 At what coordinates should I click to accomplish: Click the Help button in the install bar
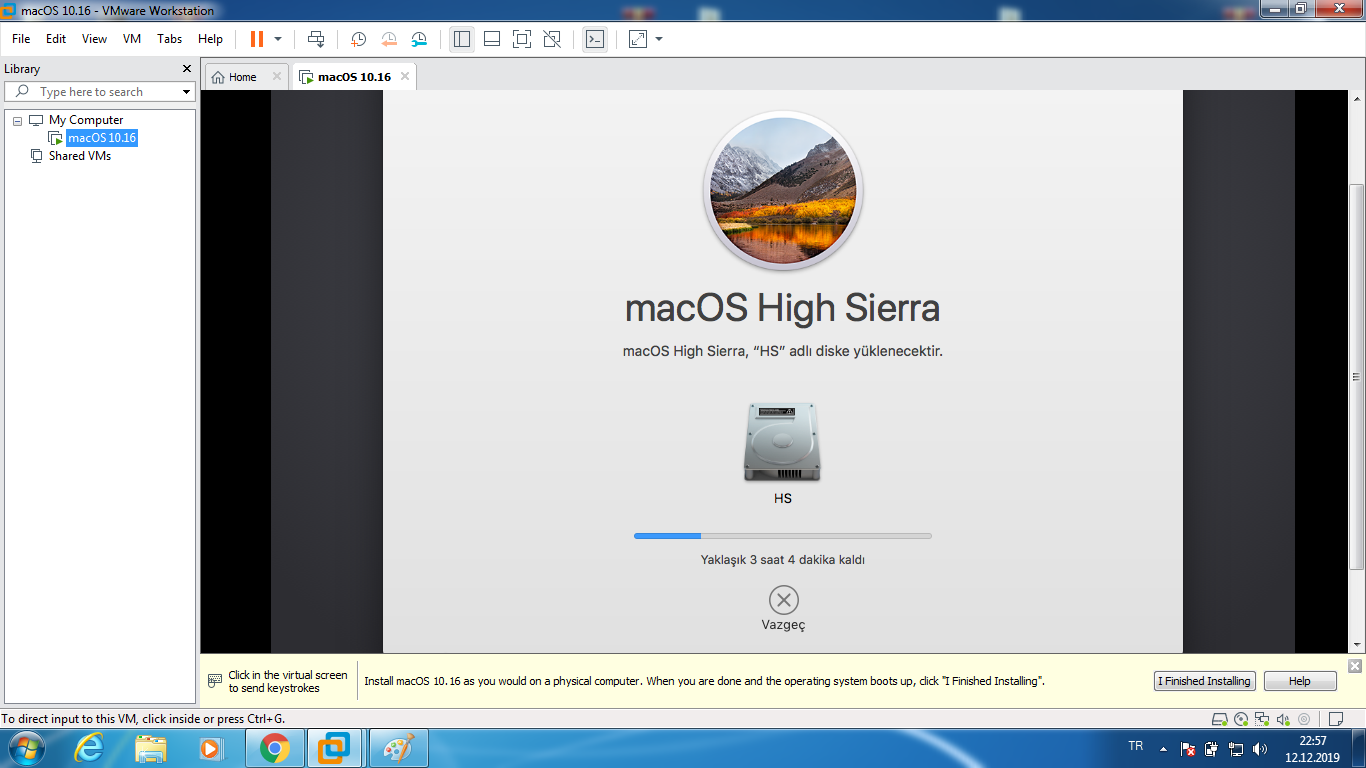[x=1299, y=681]
